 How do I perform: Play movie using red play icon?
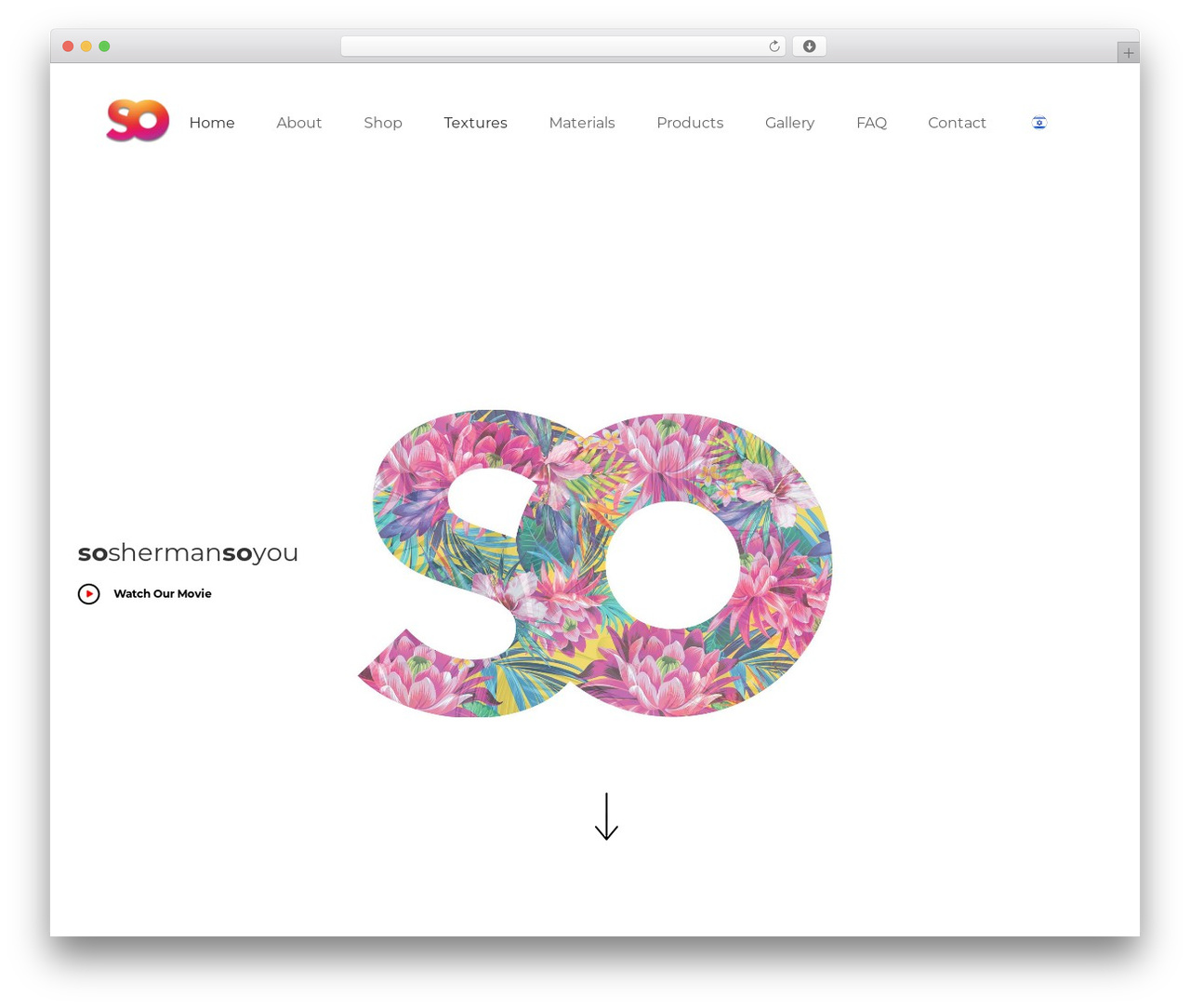tap(88, 593)
